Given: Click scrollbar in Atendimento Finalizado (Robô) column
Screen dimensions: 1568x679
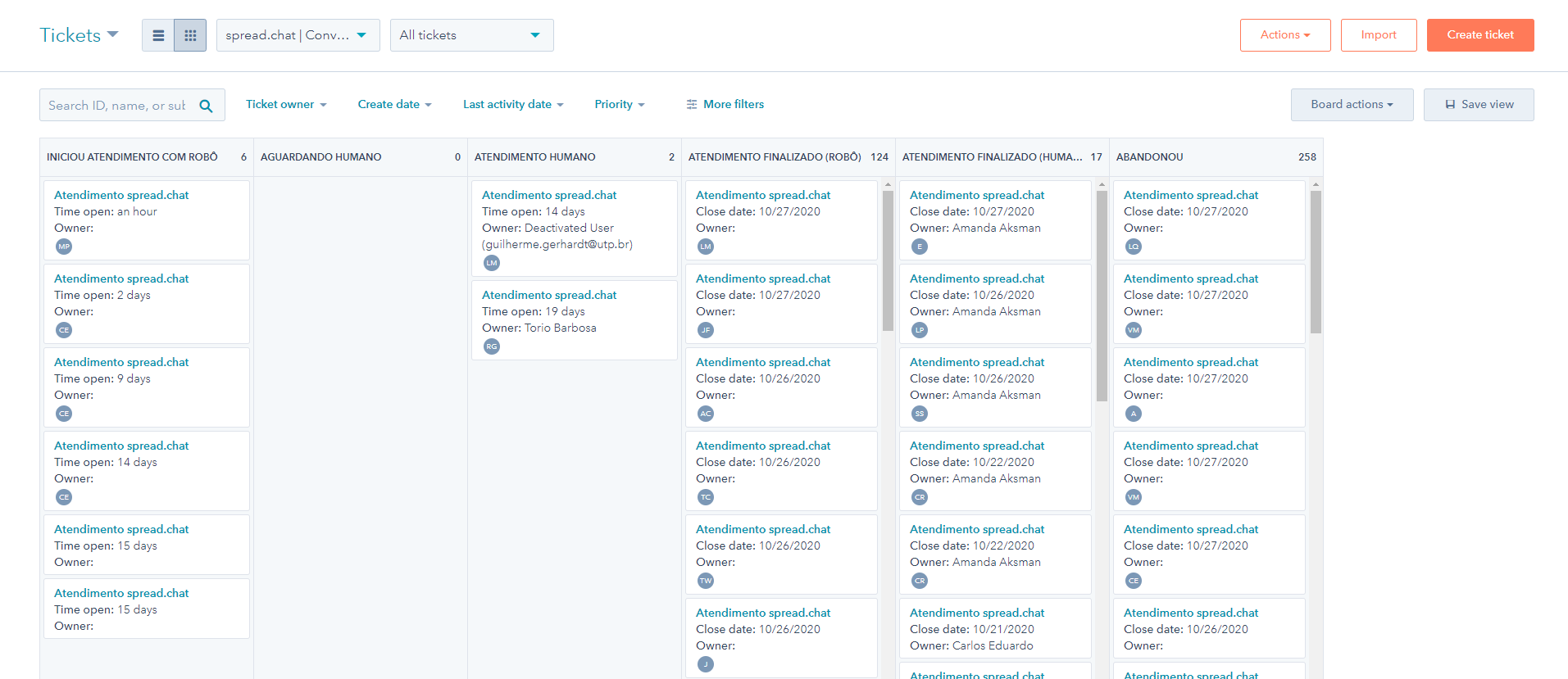Looking at the screenshot, I should coord(888,260).
